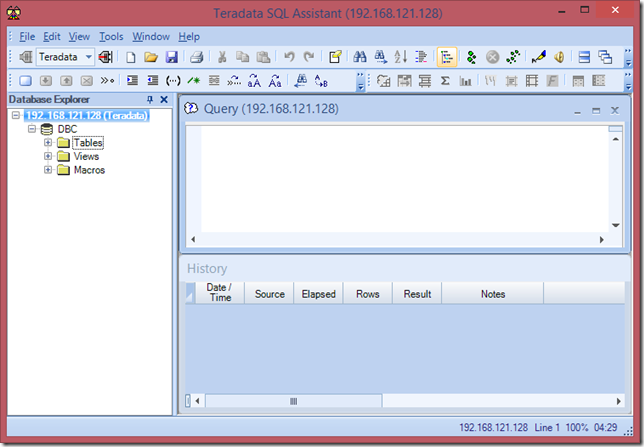Viewport: 644px width, 447px height.
Task: Open the View menu
Action: click(79, 37)
